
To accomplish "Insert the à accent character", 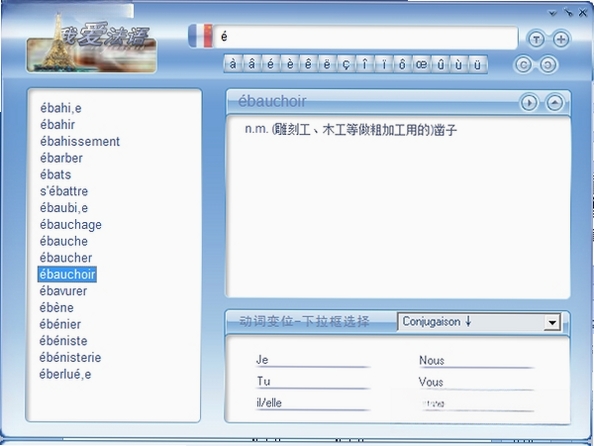I will tap(233, 64).
